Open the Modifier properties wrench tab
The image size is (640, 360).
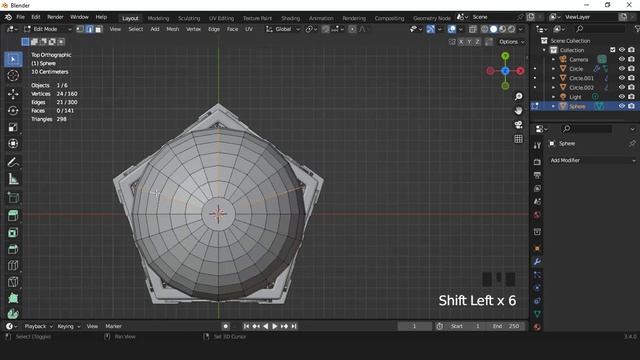point(537,262)
